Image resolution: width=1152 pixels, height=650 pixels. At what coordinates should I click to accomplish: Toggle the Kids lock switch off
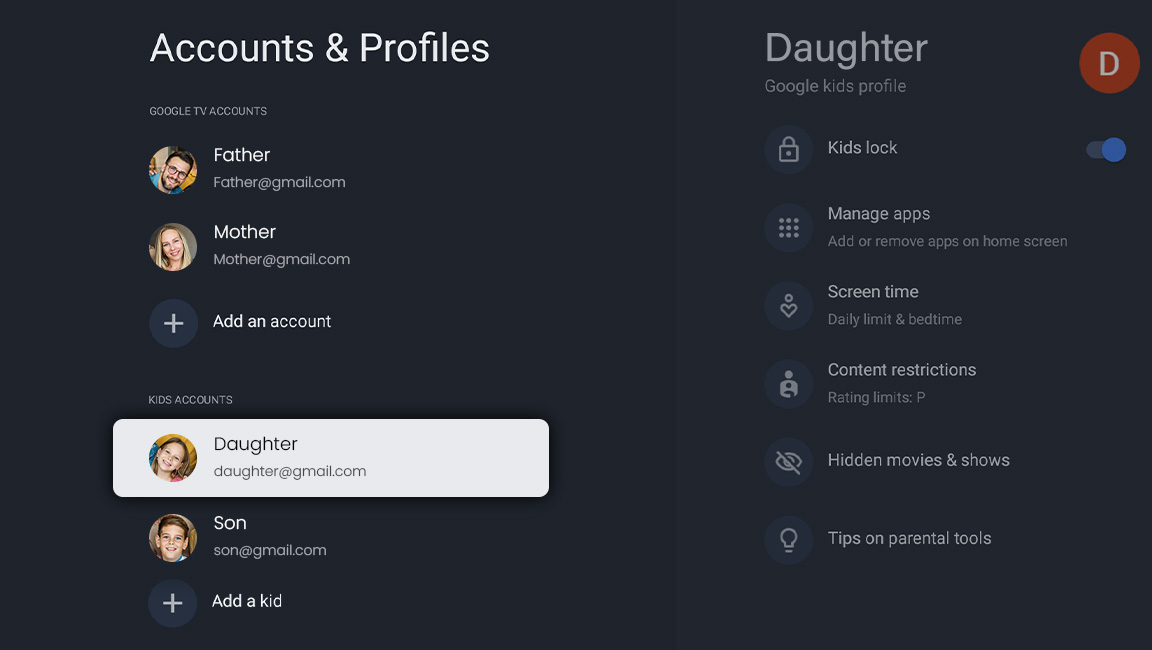coord(1106,150)
